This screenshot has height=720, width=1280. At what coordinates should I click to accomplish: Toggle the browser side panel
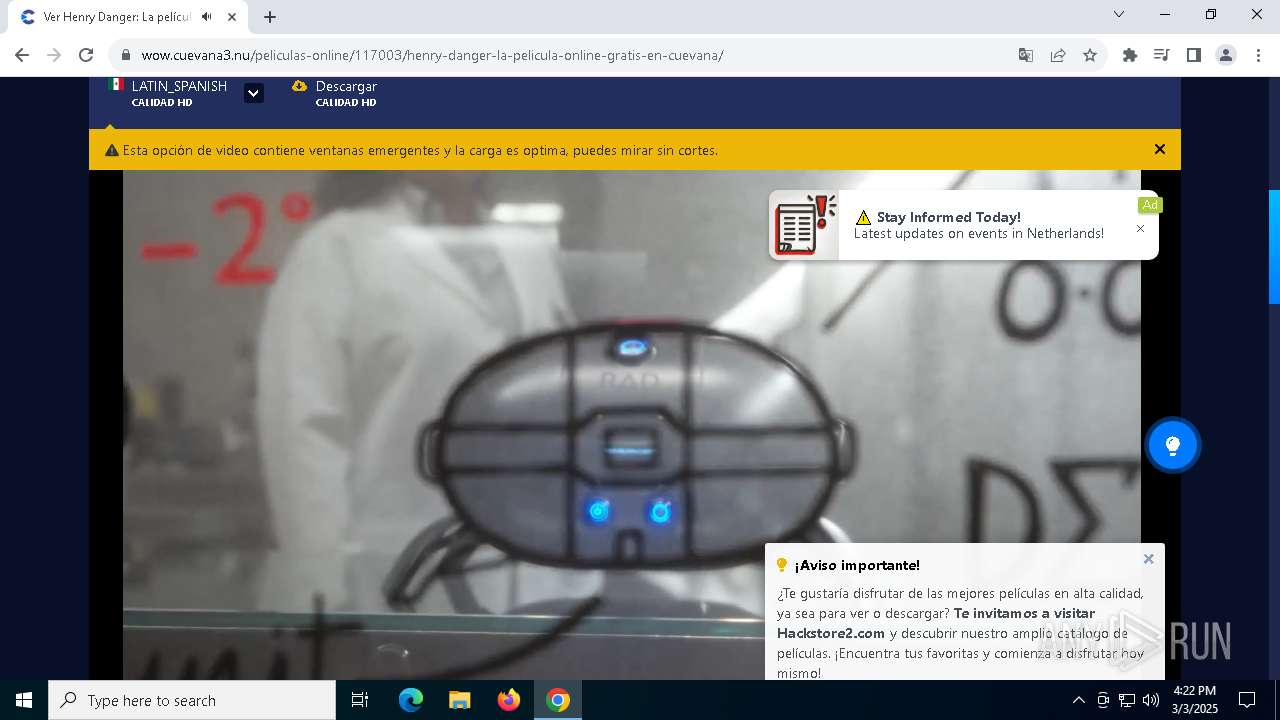1194,55
